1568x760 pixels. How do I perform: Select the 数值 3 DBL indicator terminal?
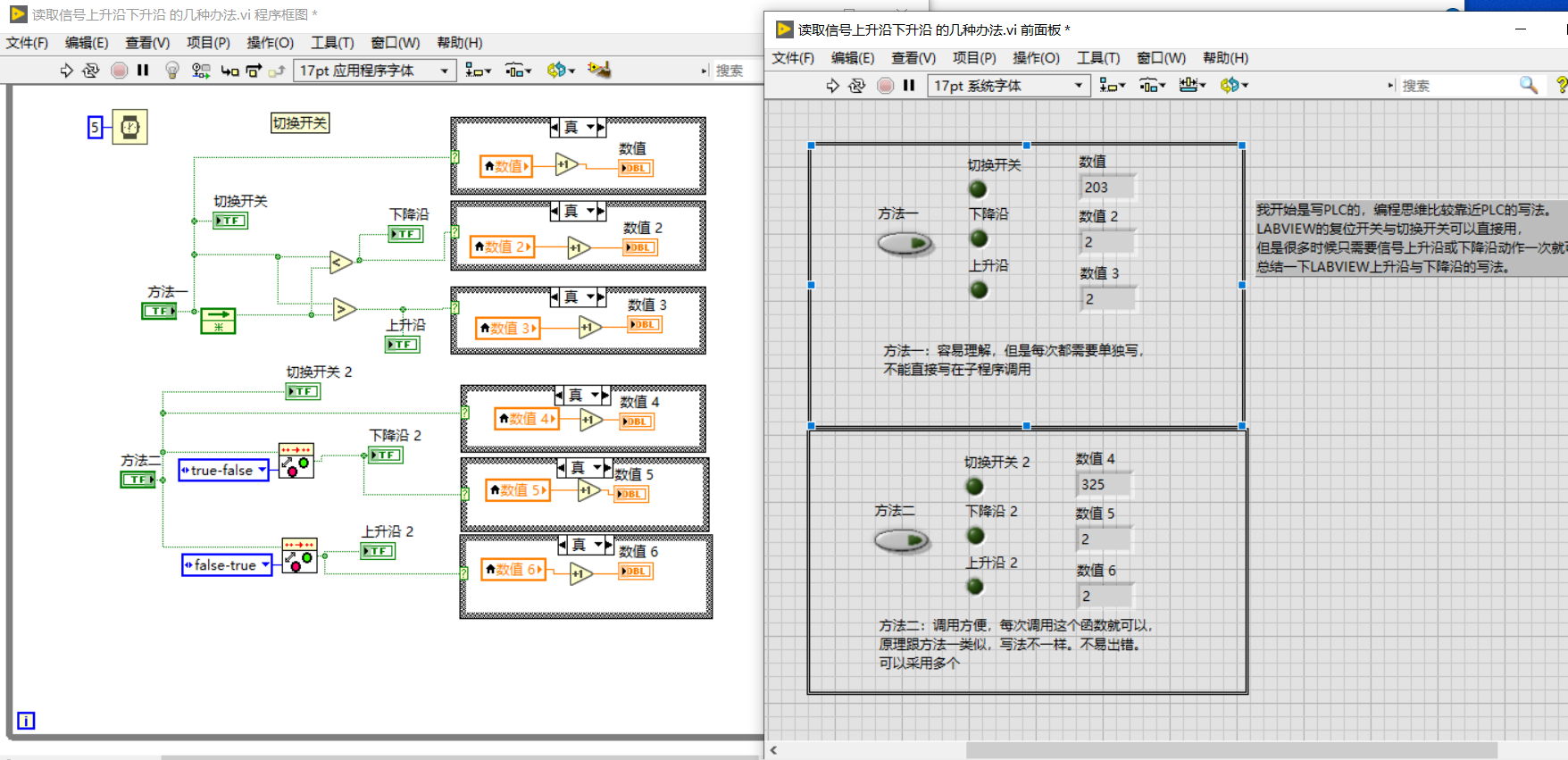click(644, 324)
